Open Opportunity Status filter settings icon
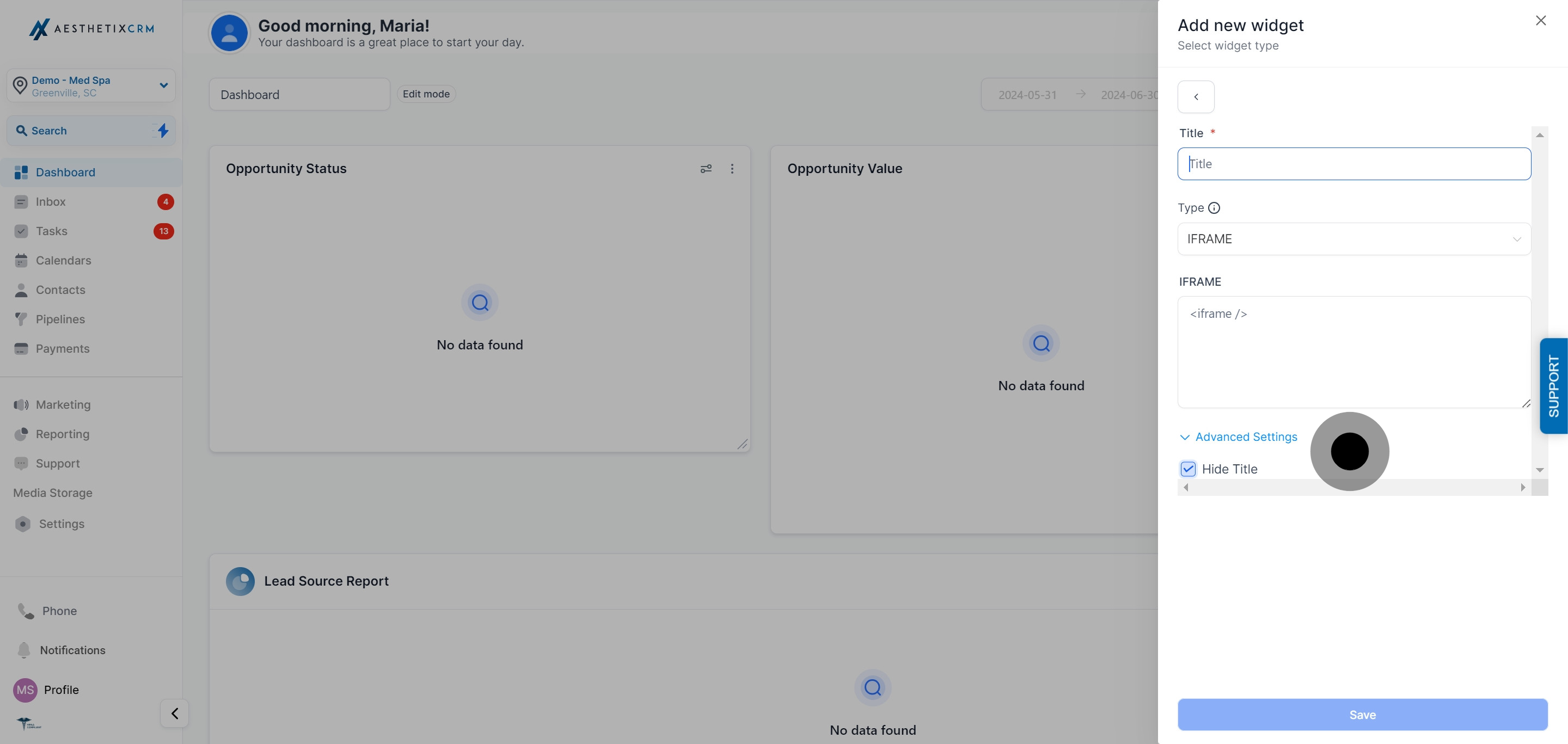Viewport: 1568px width, 744px height. click(706, 169)
